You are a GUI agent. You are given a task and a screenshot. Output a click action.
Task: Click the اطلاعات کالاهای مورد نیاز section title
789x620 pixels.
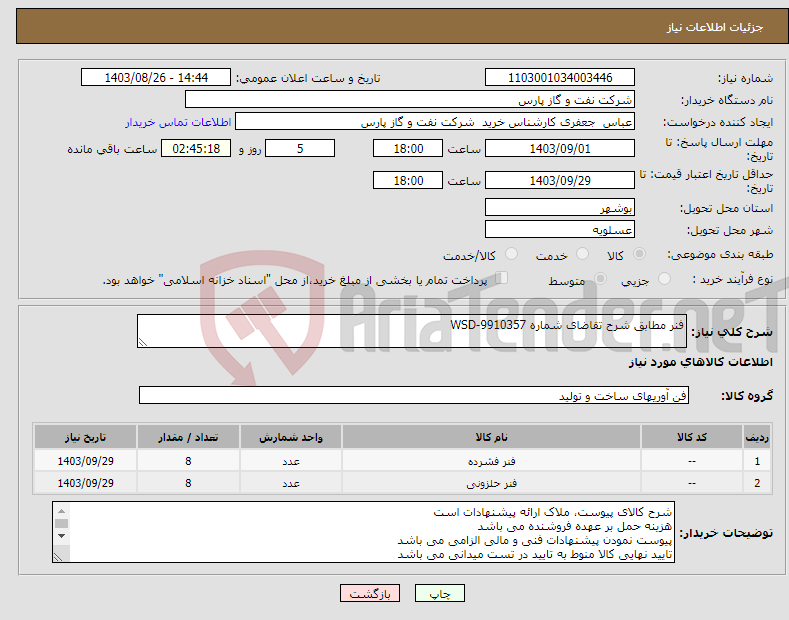pyautogui.click(x=700, y=362)
